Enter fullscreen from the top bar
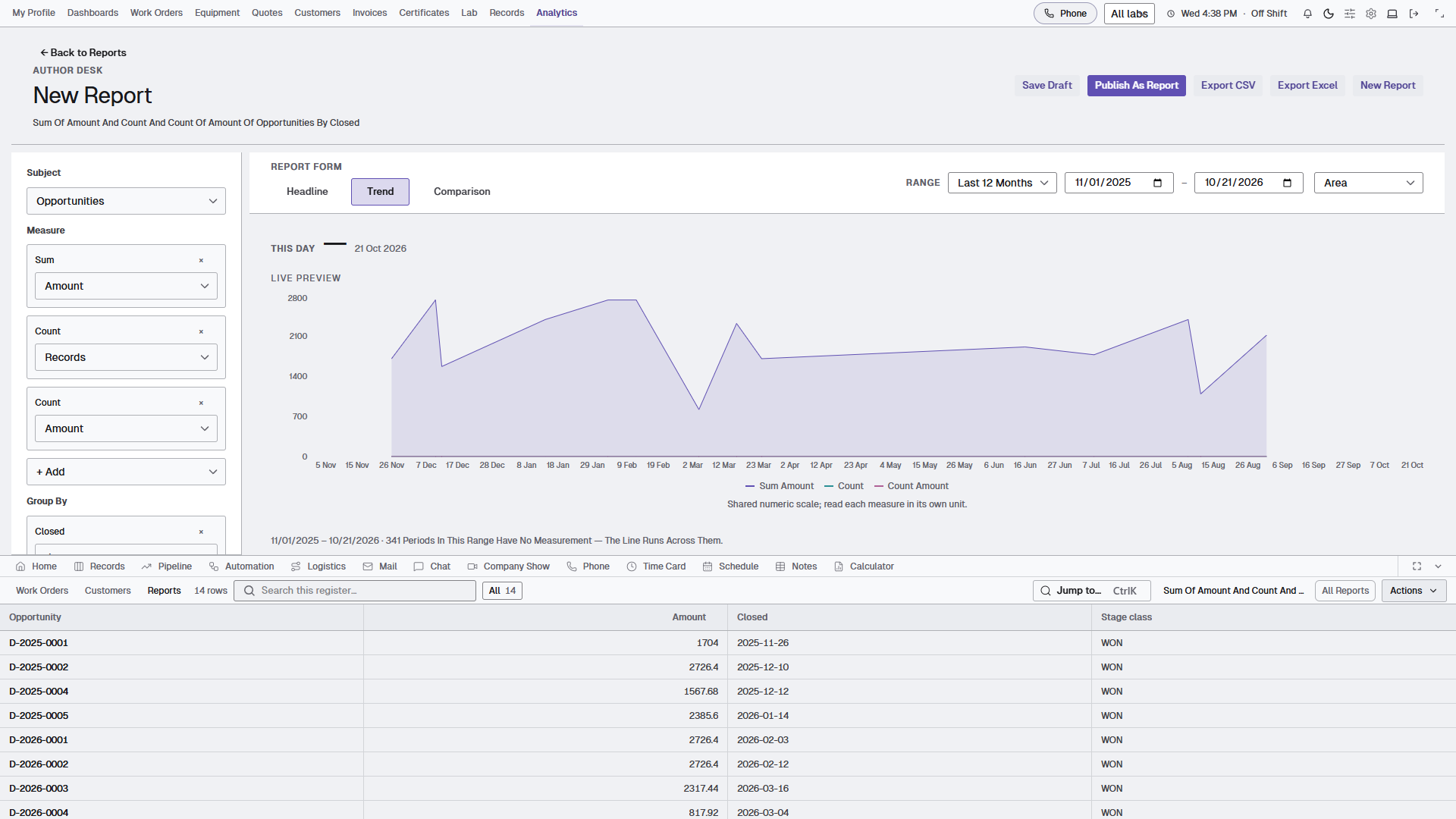 coord(1439,14)
